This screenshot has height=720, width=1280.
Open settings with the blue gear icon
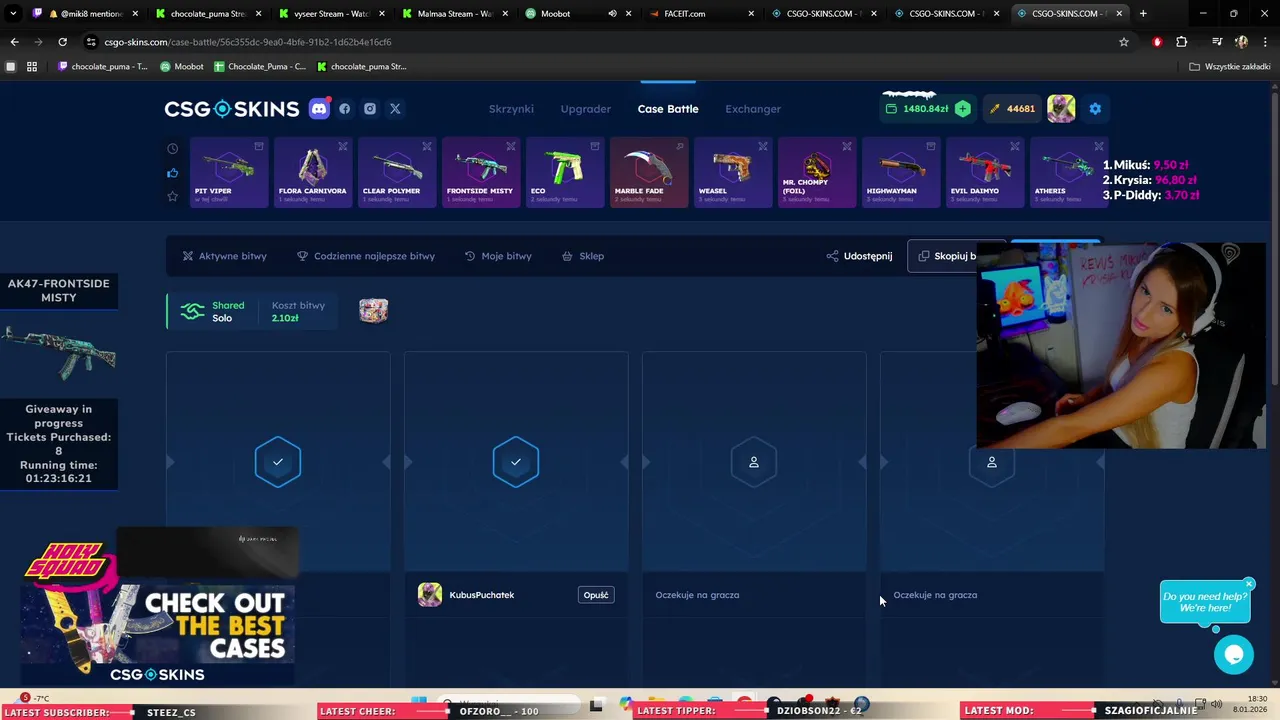point(1095,109)
